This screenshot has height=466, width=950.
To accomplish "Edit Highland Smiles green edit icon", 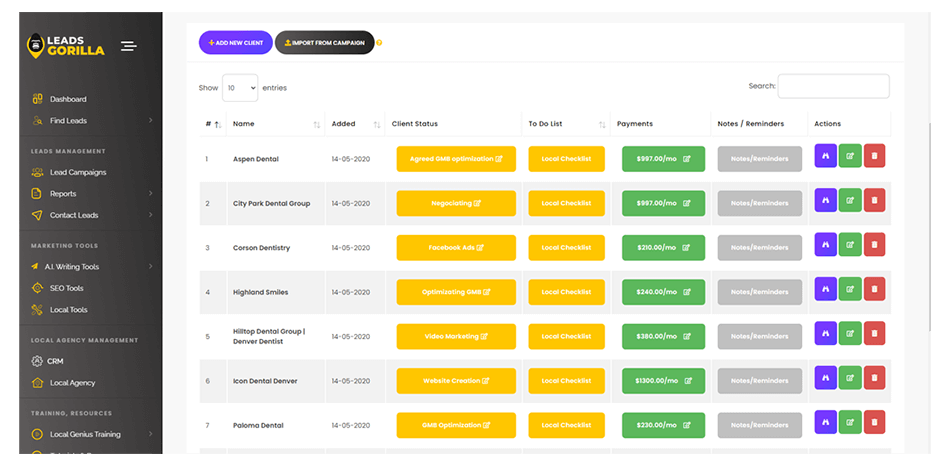I will tap(849, 288).
